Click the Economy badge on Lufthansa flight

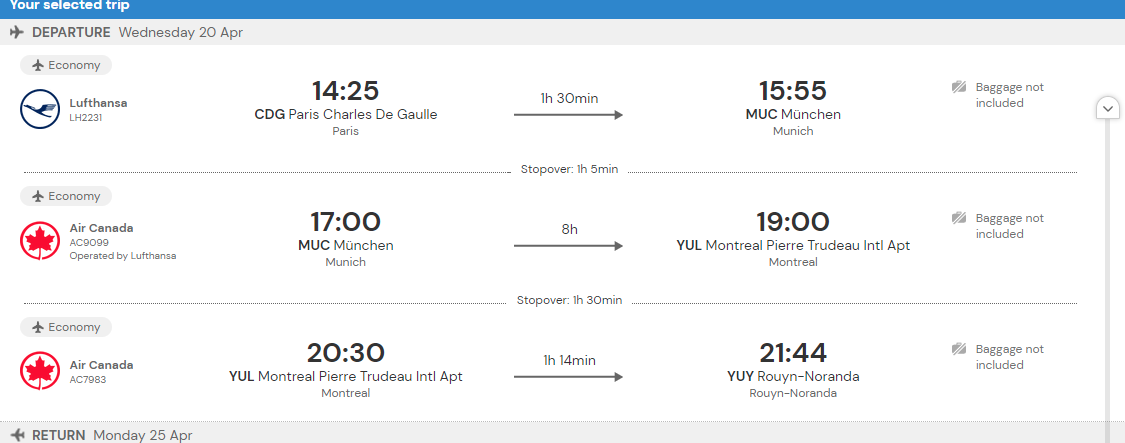pos(66,65)
